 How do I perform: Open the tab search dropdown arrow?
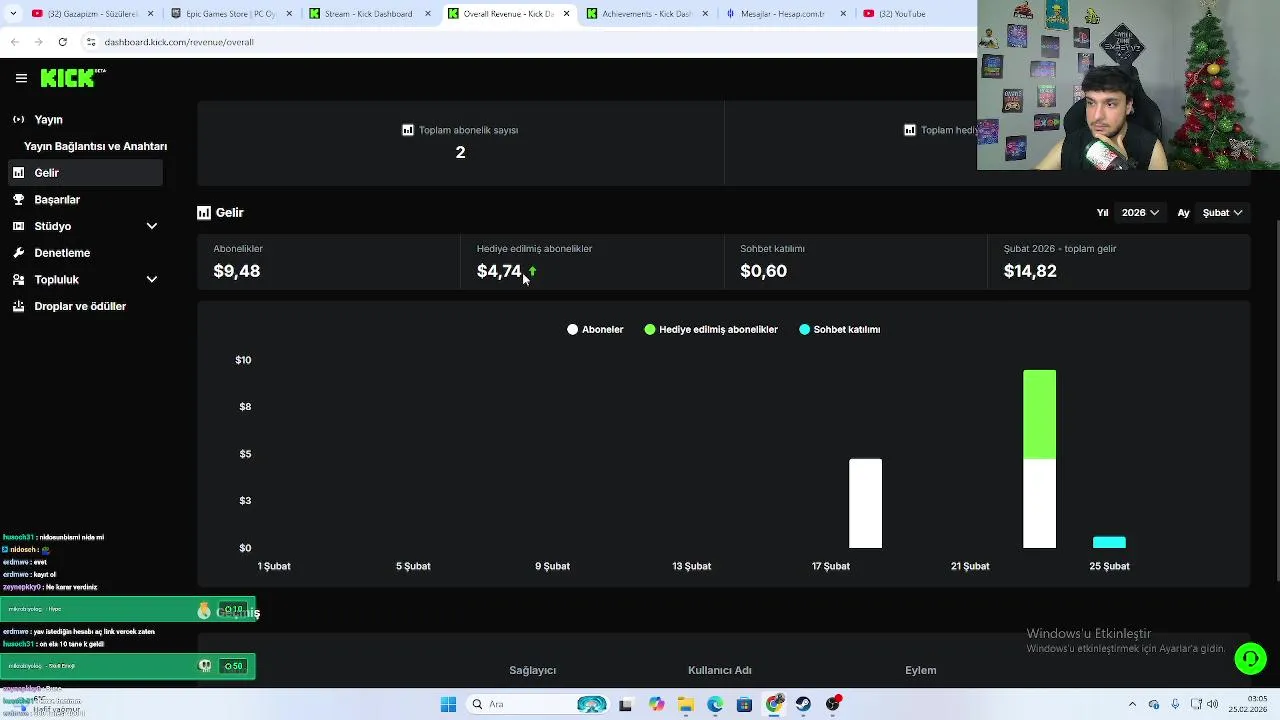(13, 14)
